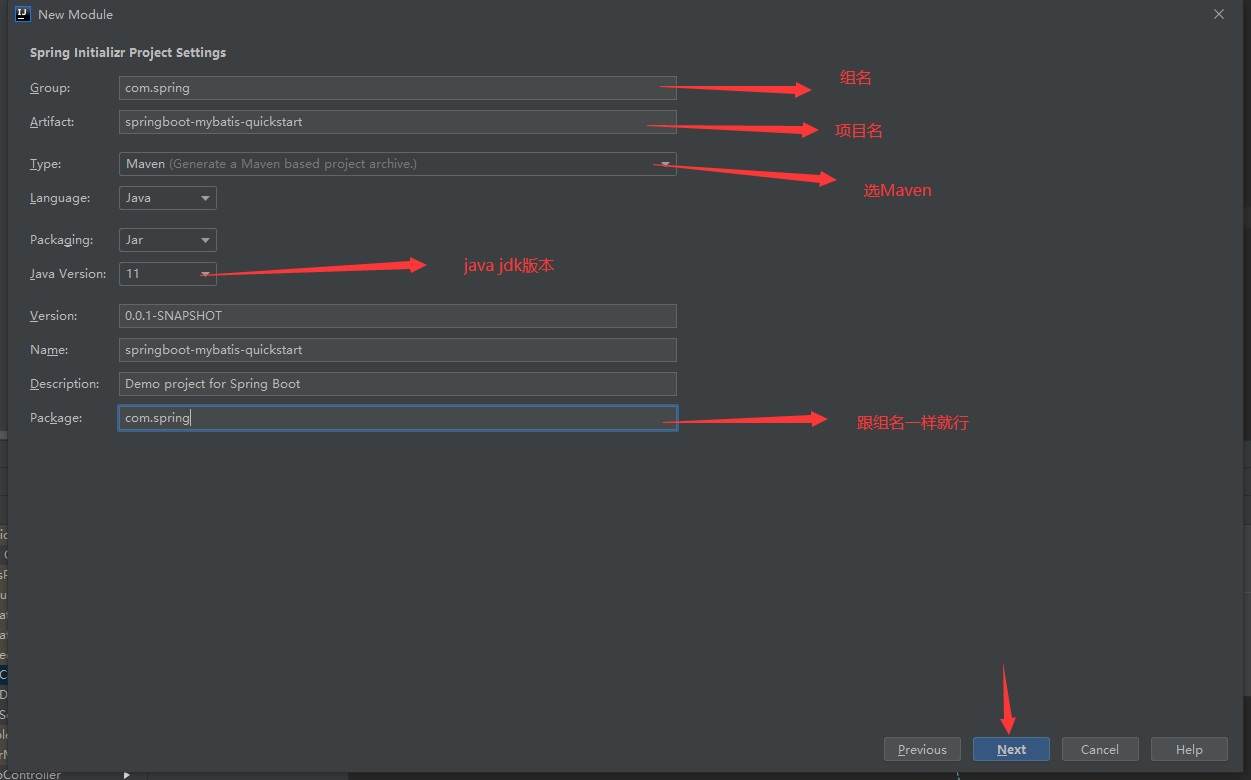Click the Spring Initializr Project Settings heading
This screenshot has height=780, width=1251.
click(x=128, y=53)
